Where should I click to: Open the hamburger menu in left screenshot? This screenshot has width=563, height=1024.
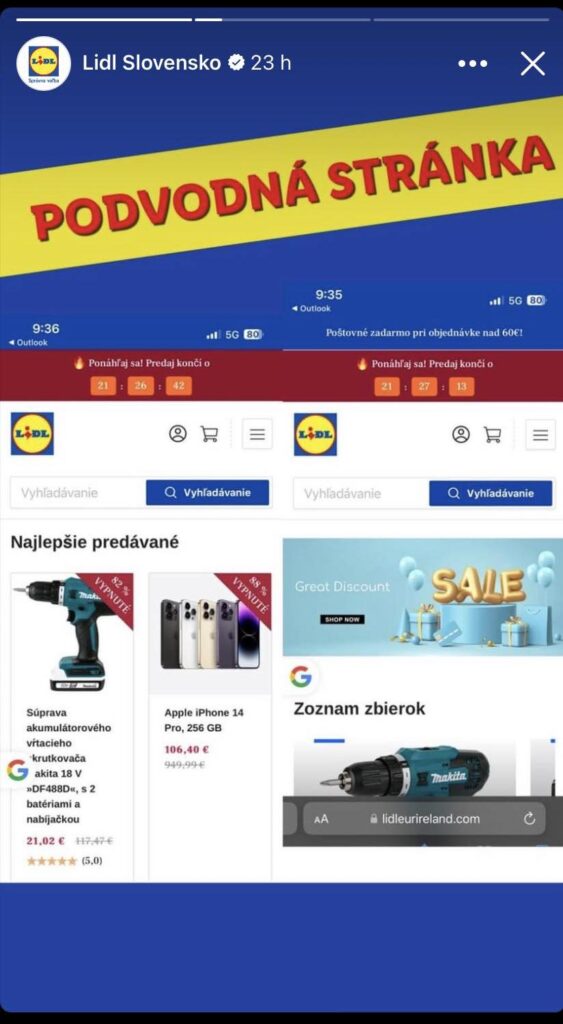tap(257, 434)
